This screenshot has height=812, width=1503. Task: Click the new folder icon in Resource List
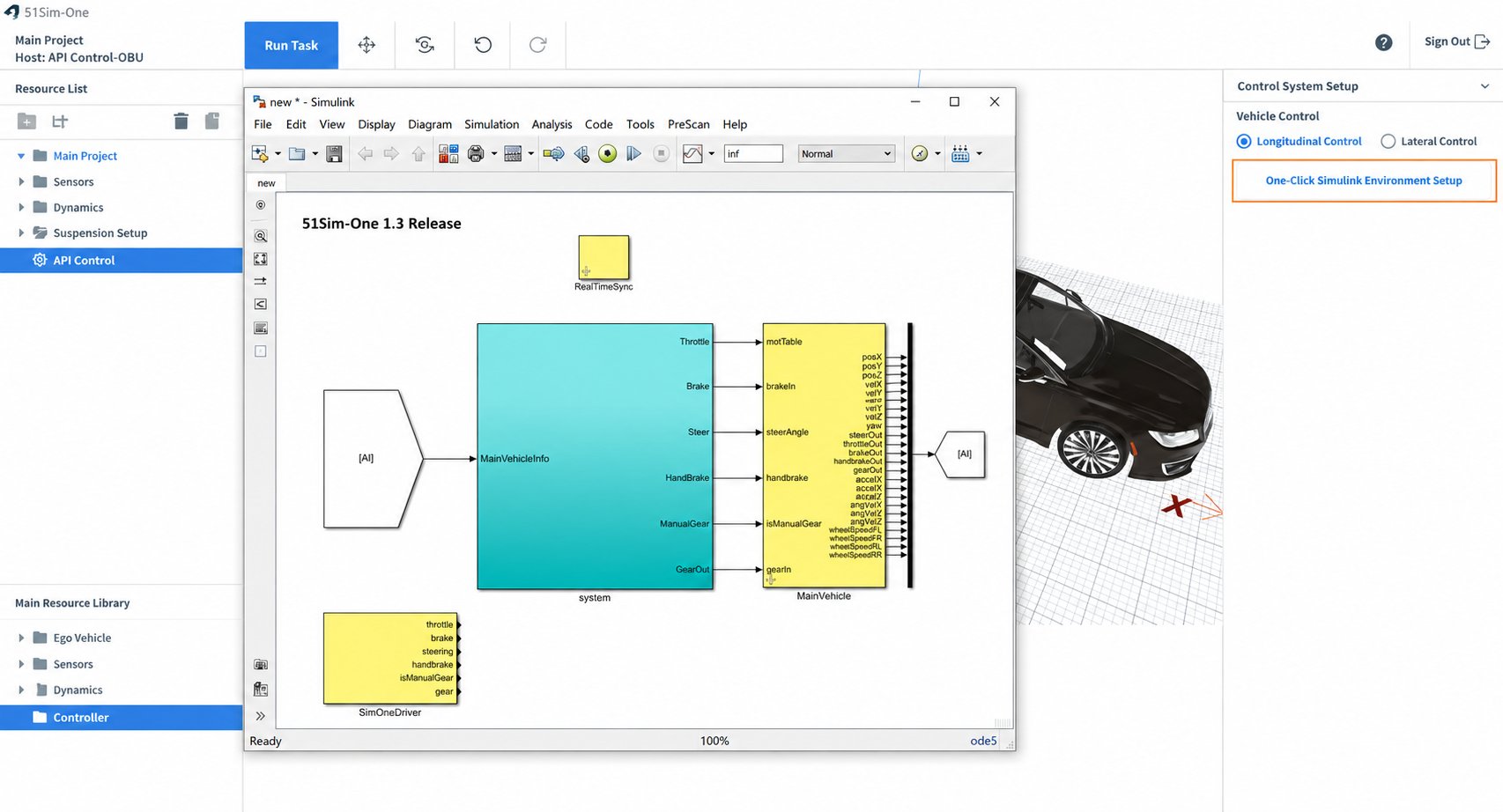(x=27, y=122)
